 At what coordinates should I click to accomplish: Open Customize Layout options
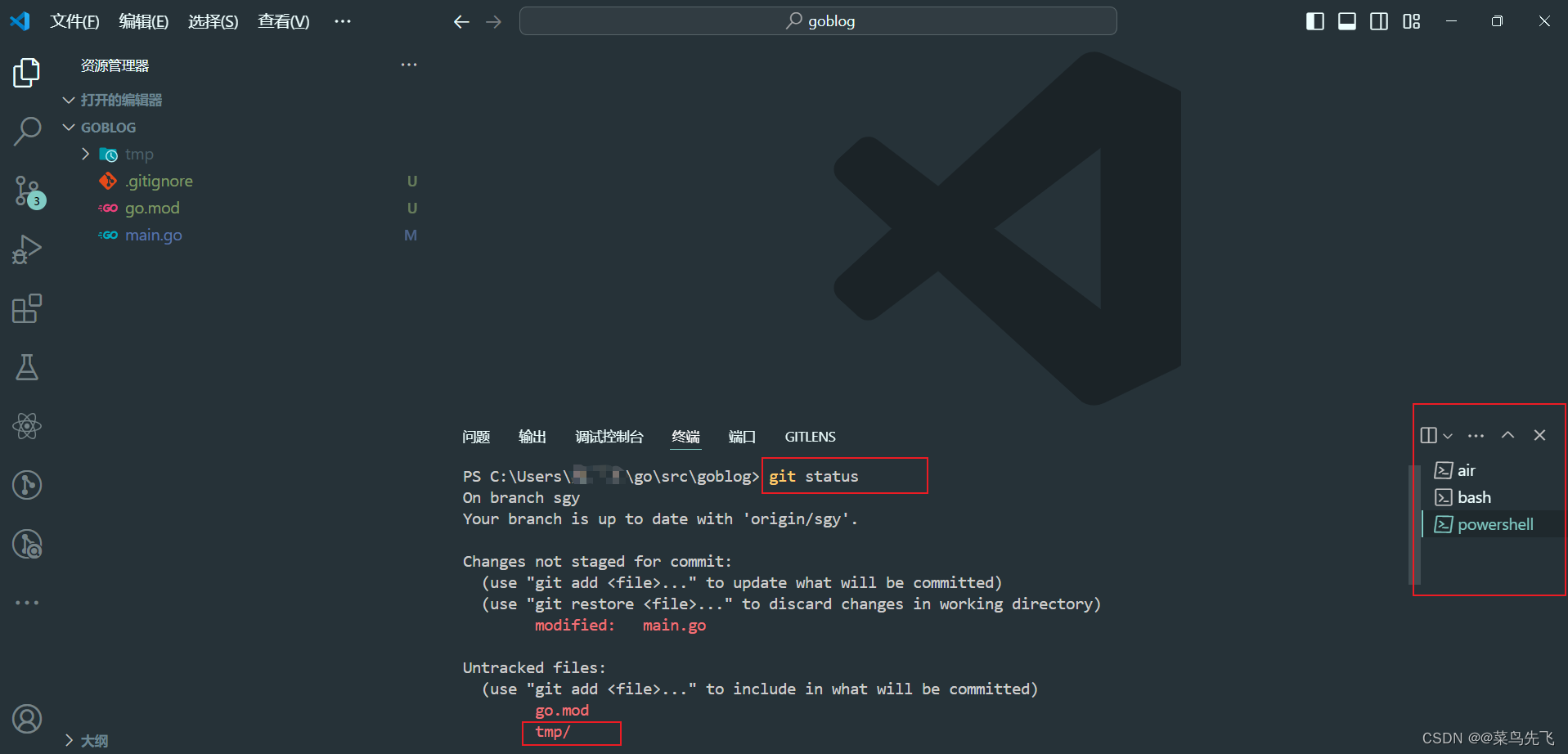[x=1412, y=21]
